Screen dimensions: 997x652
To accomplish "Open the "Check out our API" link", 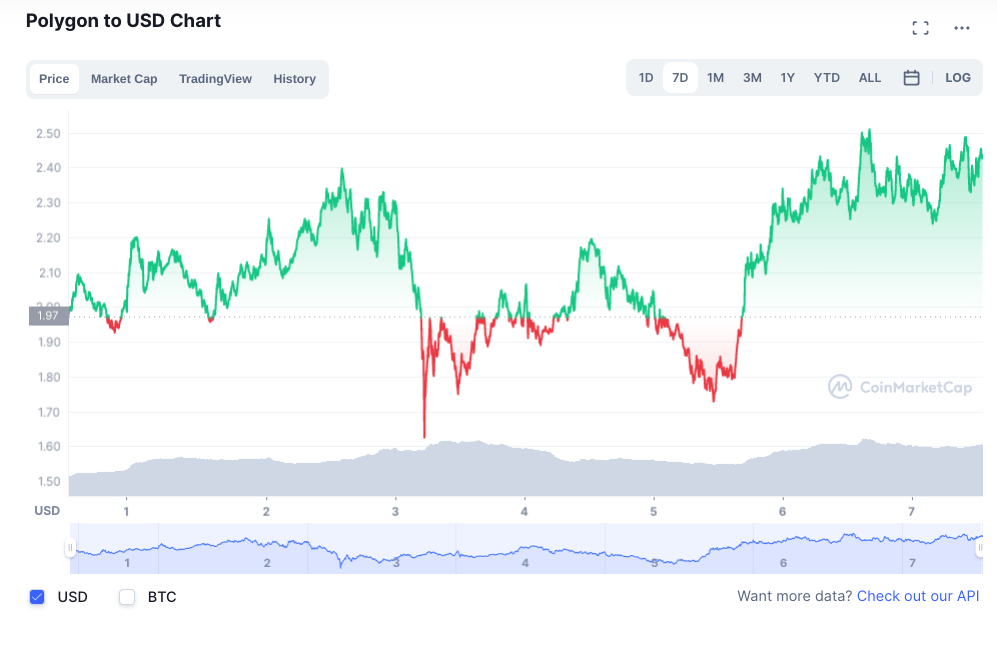I will pyautogui.click(x=918, y=596).
